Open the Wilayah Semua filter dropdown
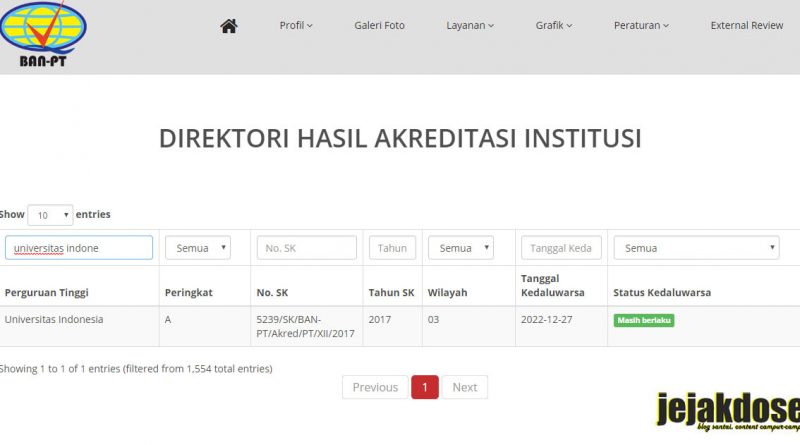 point(461,248)
